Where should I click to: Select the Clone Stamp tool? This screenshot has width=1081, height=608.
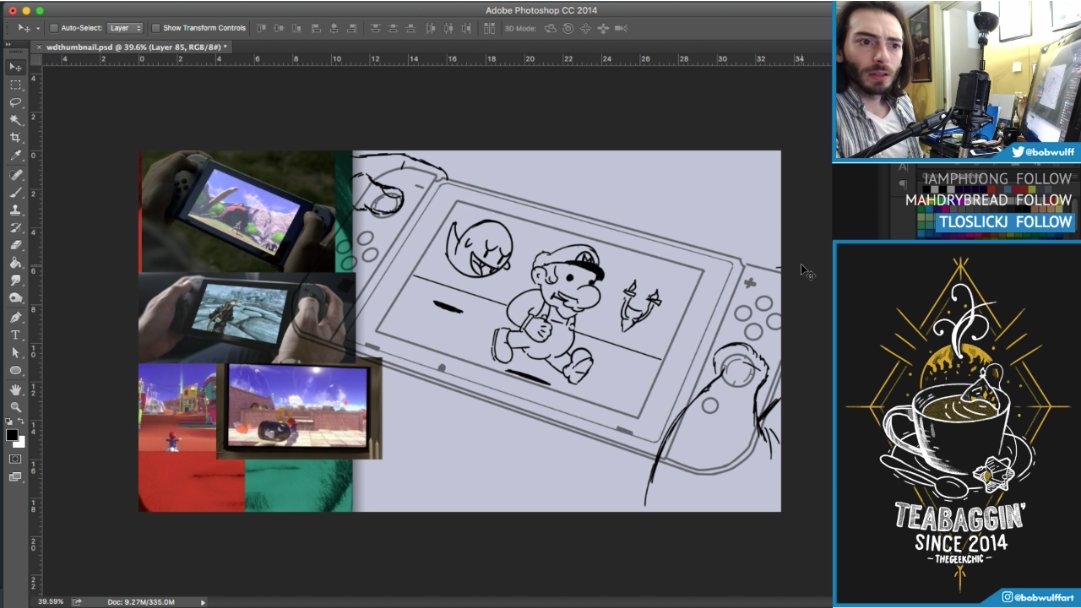point(15,210)
